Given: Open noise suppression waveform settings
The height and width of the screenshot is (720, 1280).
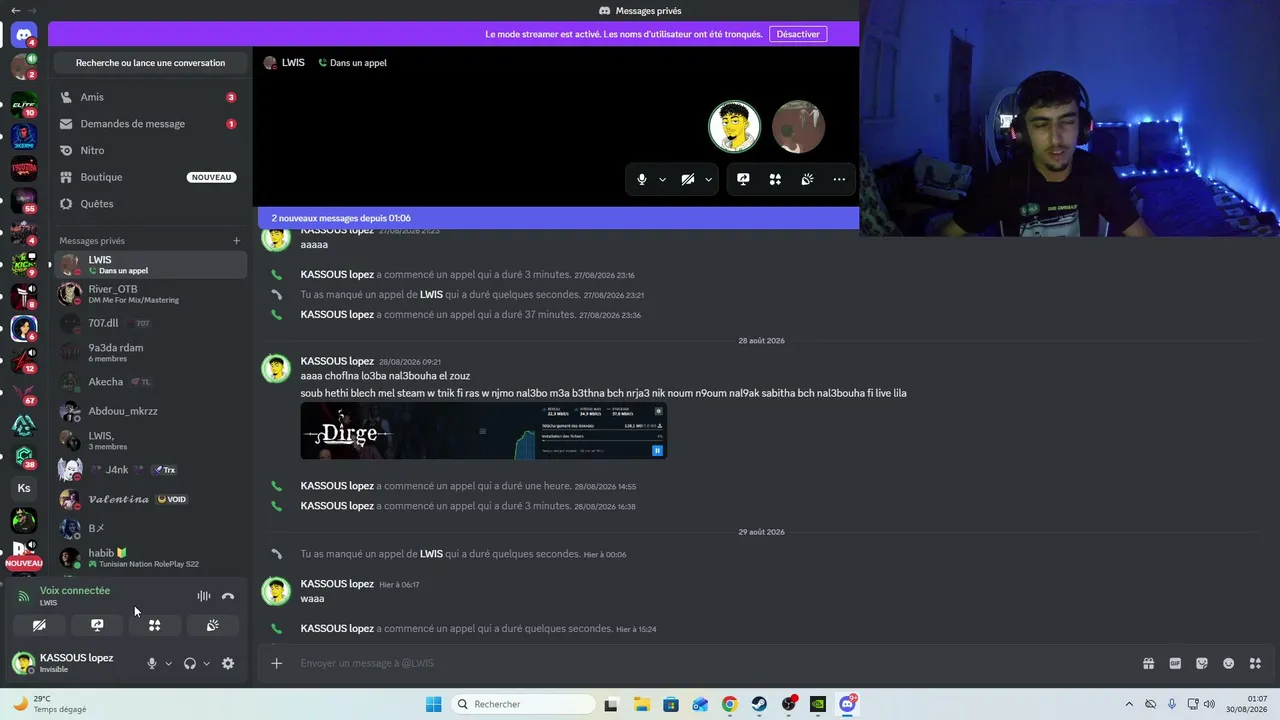Looking at the screenshot, I should point(204,596).
